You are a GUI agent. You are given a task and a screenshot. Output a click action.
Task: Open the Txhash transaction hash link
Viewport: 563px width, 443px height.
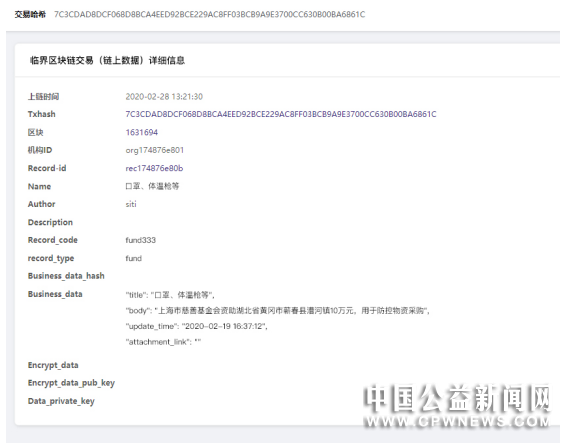click(281, 114)
